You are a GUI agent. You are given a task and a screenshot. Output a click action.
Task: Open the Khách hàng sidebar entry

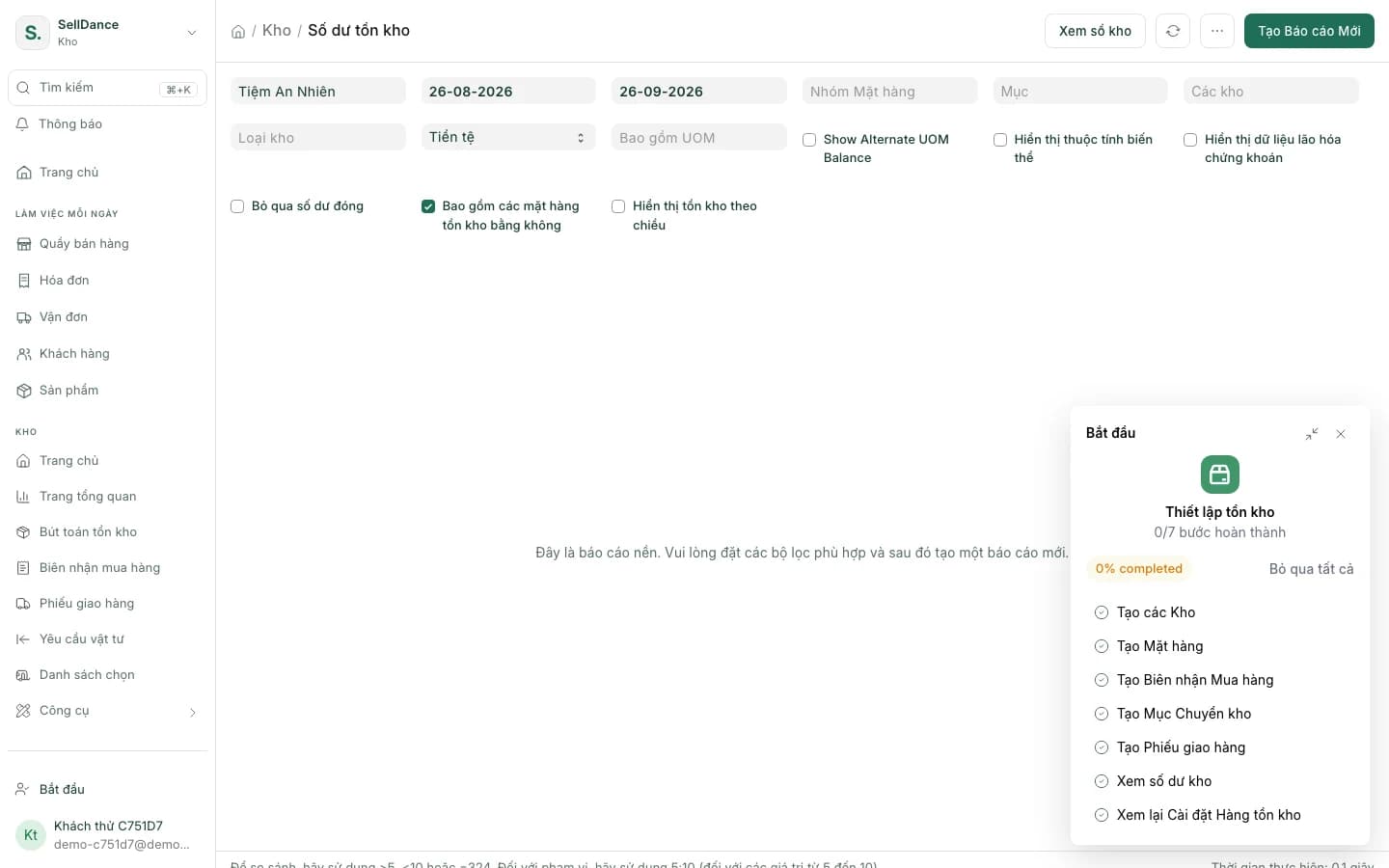click(x=107, y=354)
